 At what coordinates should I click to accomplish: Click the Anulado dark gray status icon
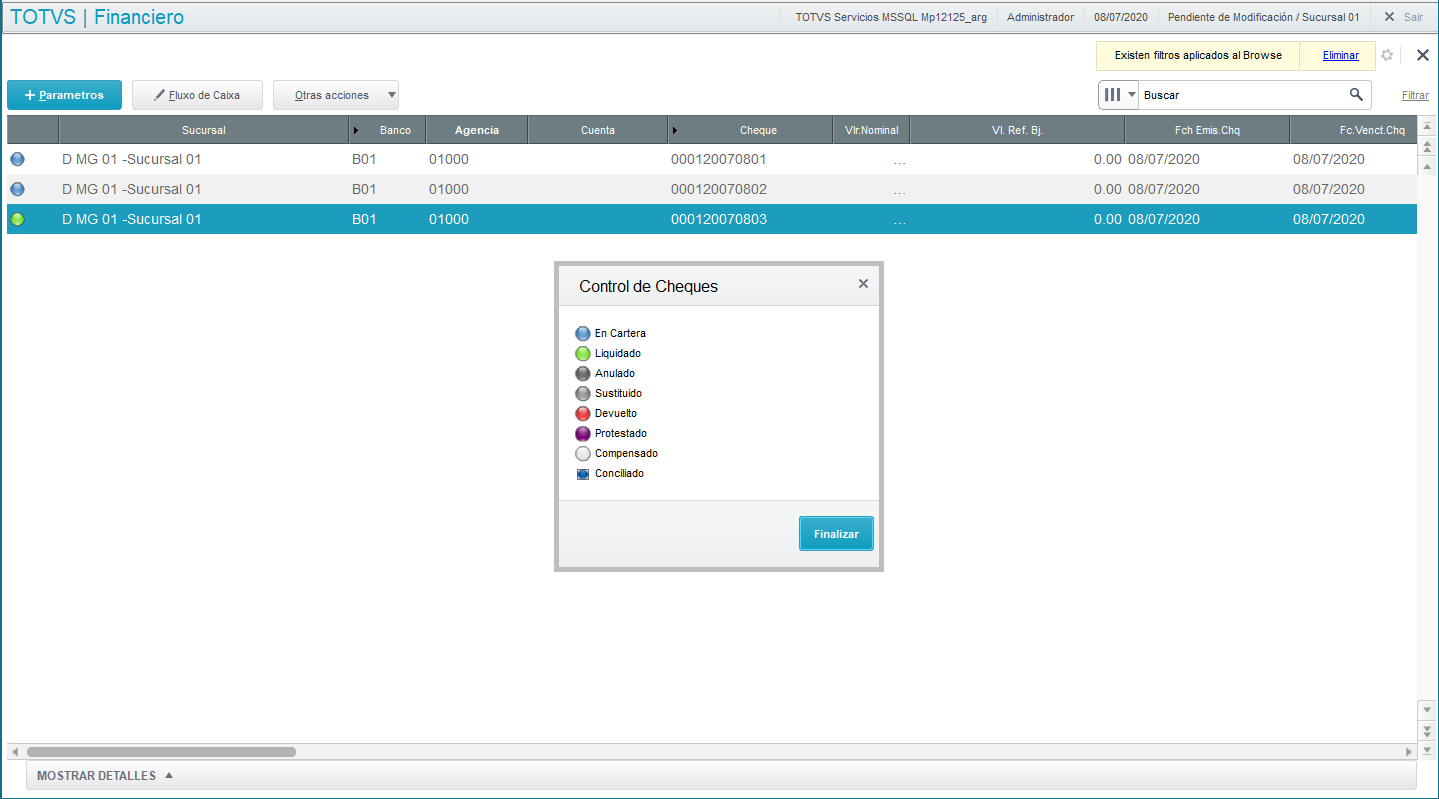pyautogui.click(x=583, y=374)
